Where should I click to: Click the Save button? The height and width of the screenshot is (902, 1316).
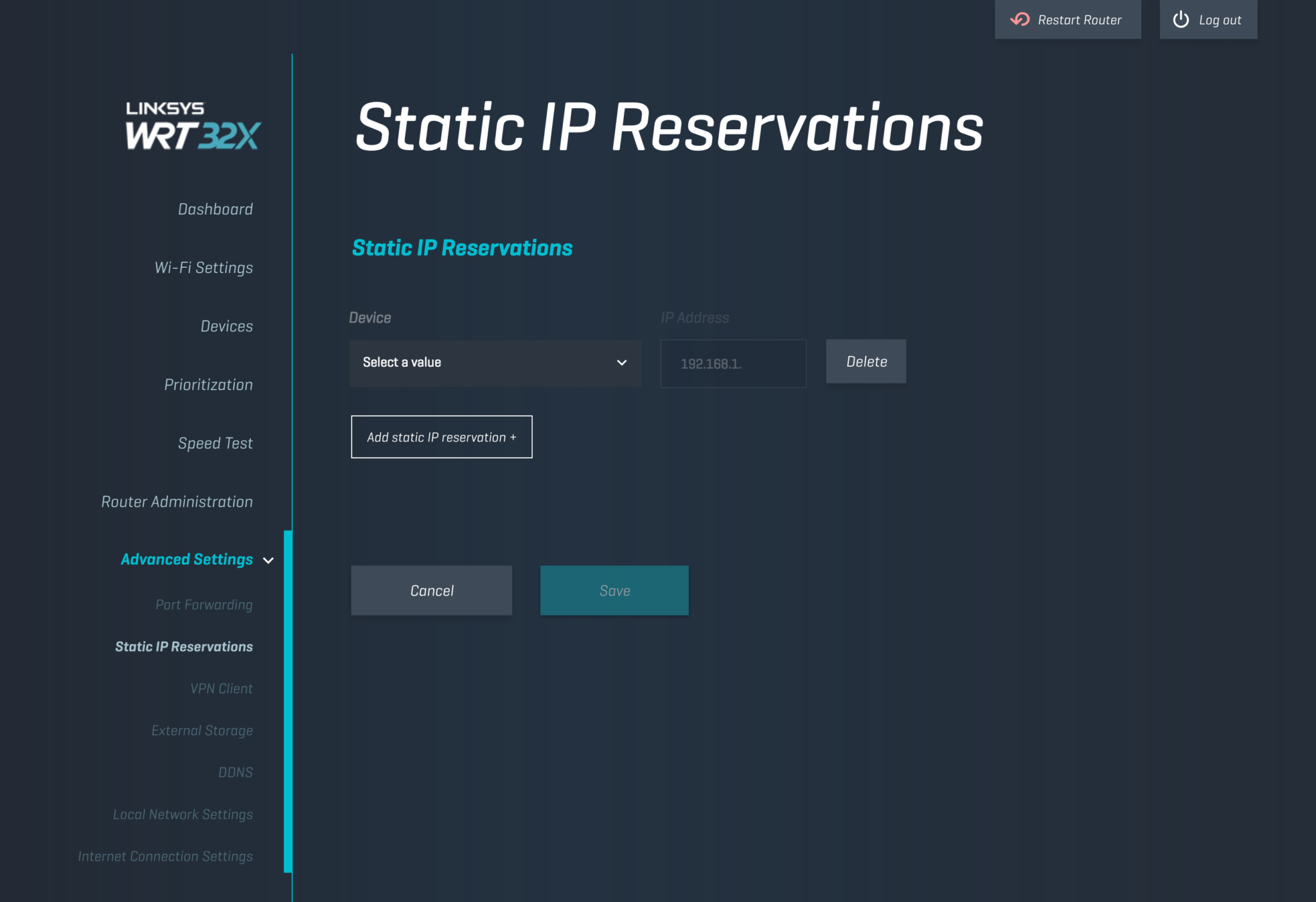coord(614,590)
